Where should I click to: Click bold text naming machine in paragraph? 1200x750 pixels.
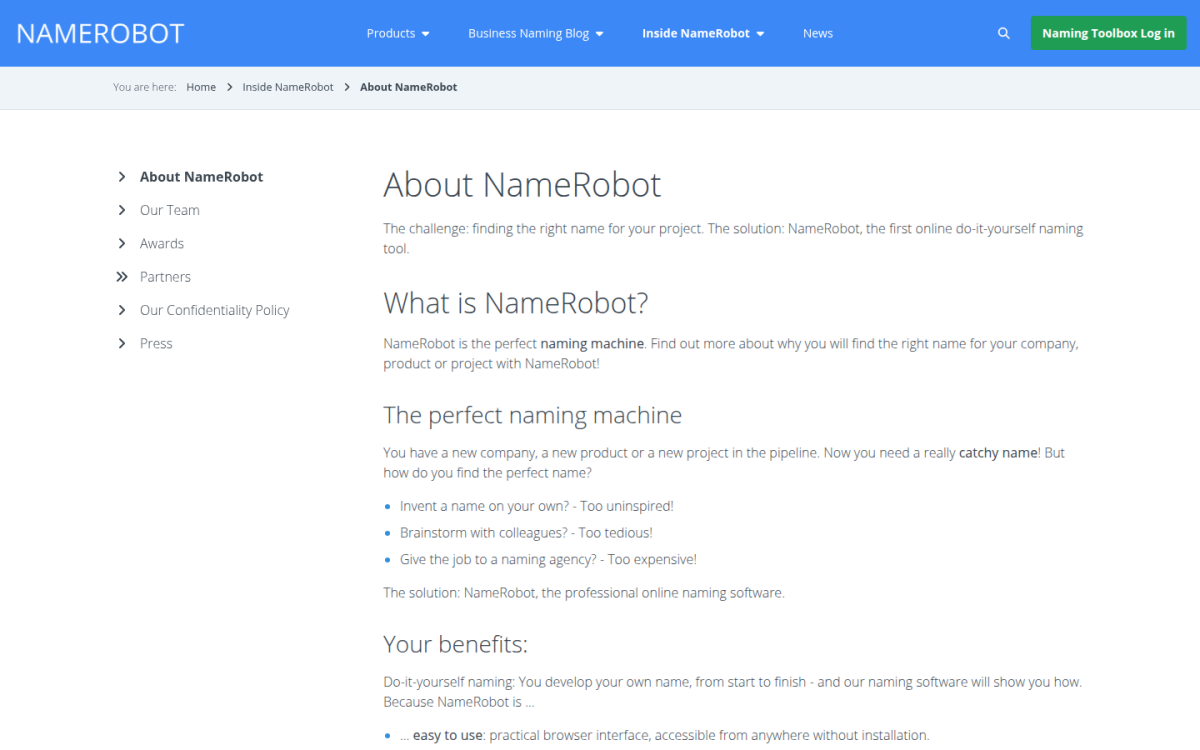(592, 343)
